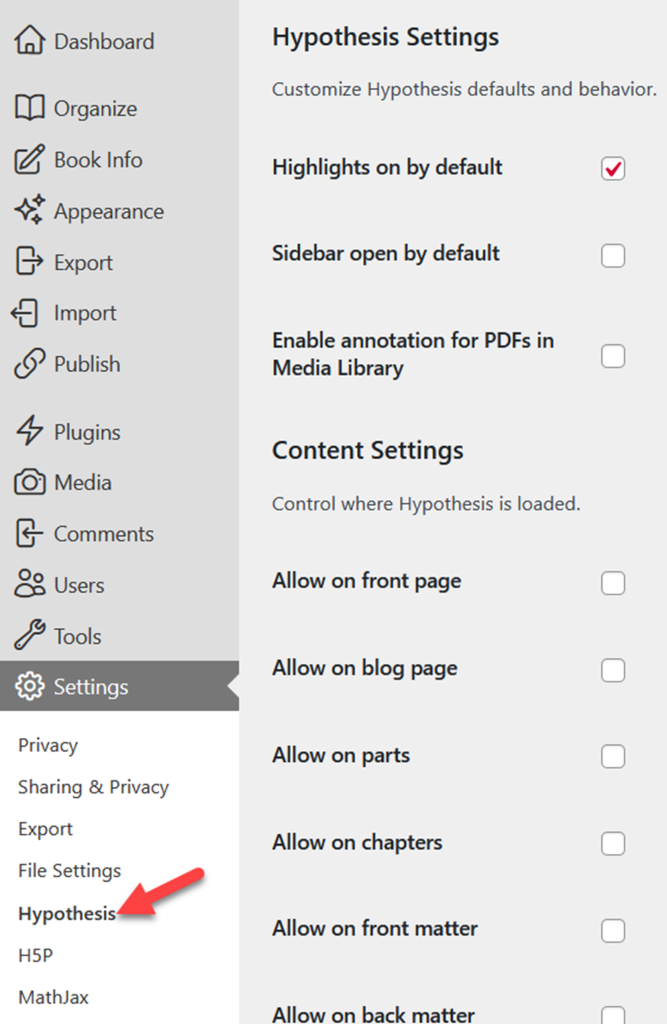Open Book Info using the pencil icon
This screenshot has height=1024, width=667.
click(30, 159)
